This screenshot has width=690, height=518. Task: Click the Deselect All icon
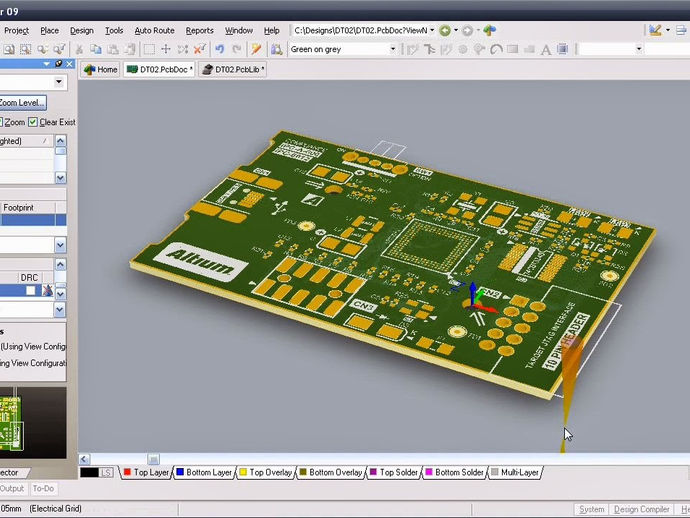coord(183,49)
